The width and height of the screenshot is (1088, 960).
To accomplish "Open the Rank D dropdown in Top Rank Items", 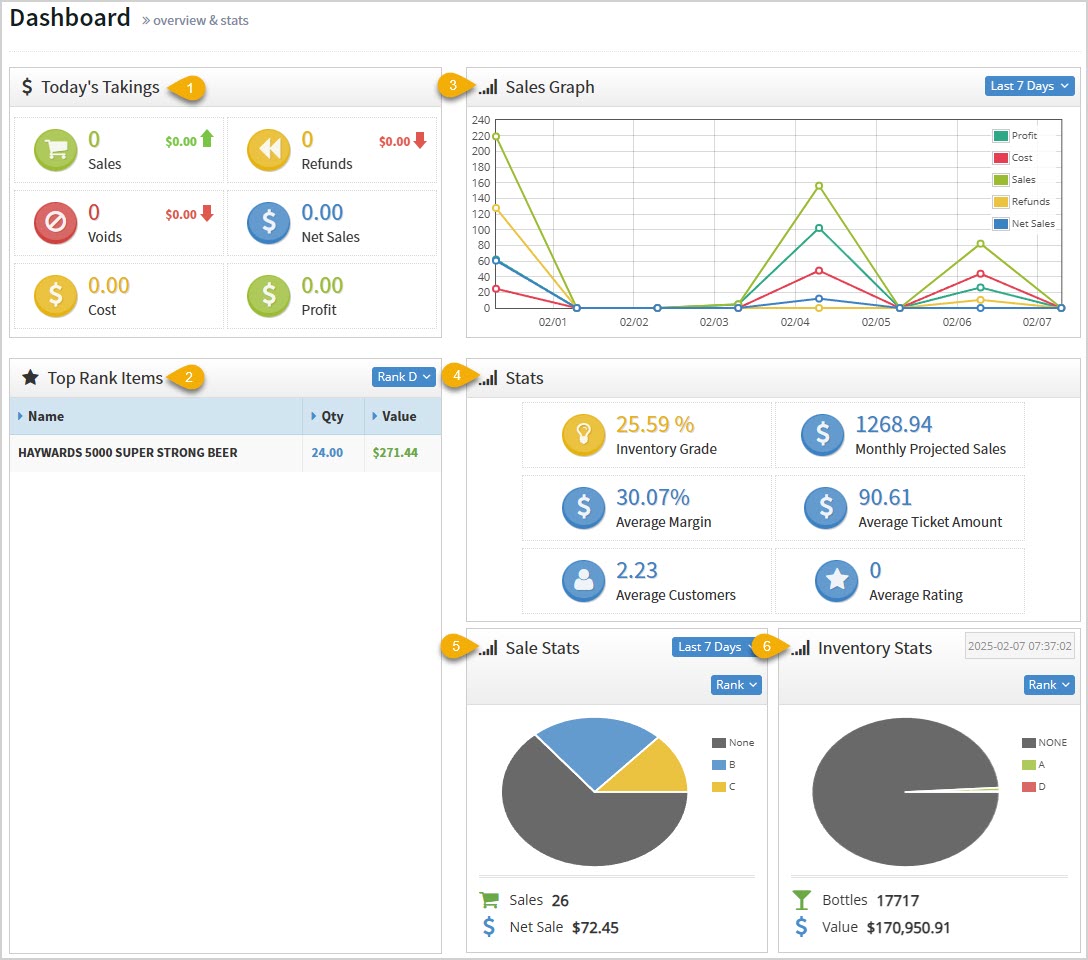I will click(403, 377).
